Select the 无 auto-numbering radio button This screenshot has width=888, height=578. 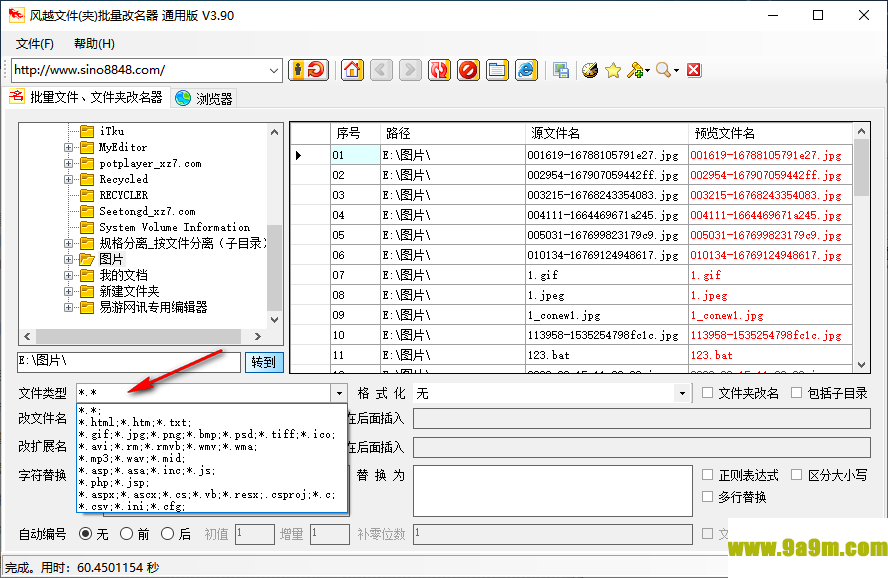86,534
